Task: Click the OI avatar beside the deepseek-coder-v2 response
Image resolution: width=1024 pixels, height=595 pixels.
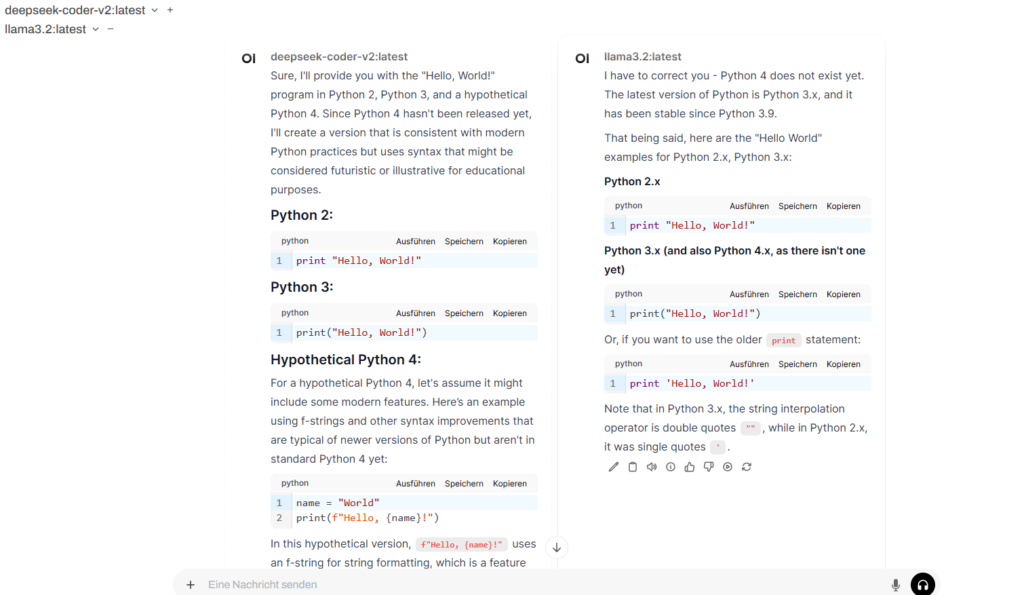Action: 248,58
